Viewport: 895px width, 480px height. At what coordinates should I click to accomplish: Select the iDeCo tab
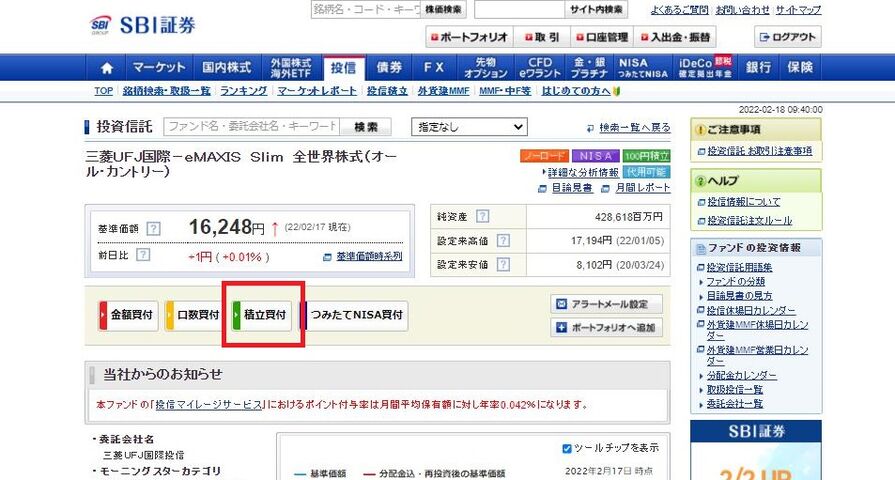point(705,67)
